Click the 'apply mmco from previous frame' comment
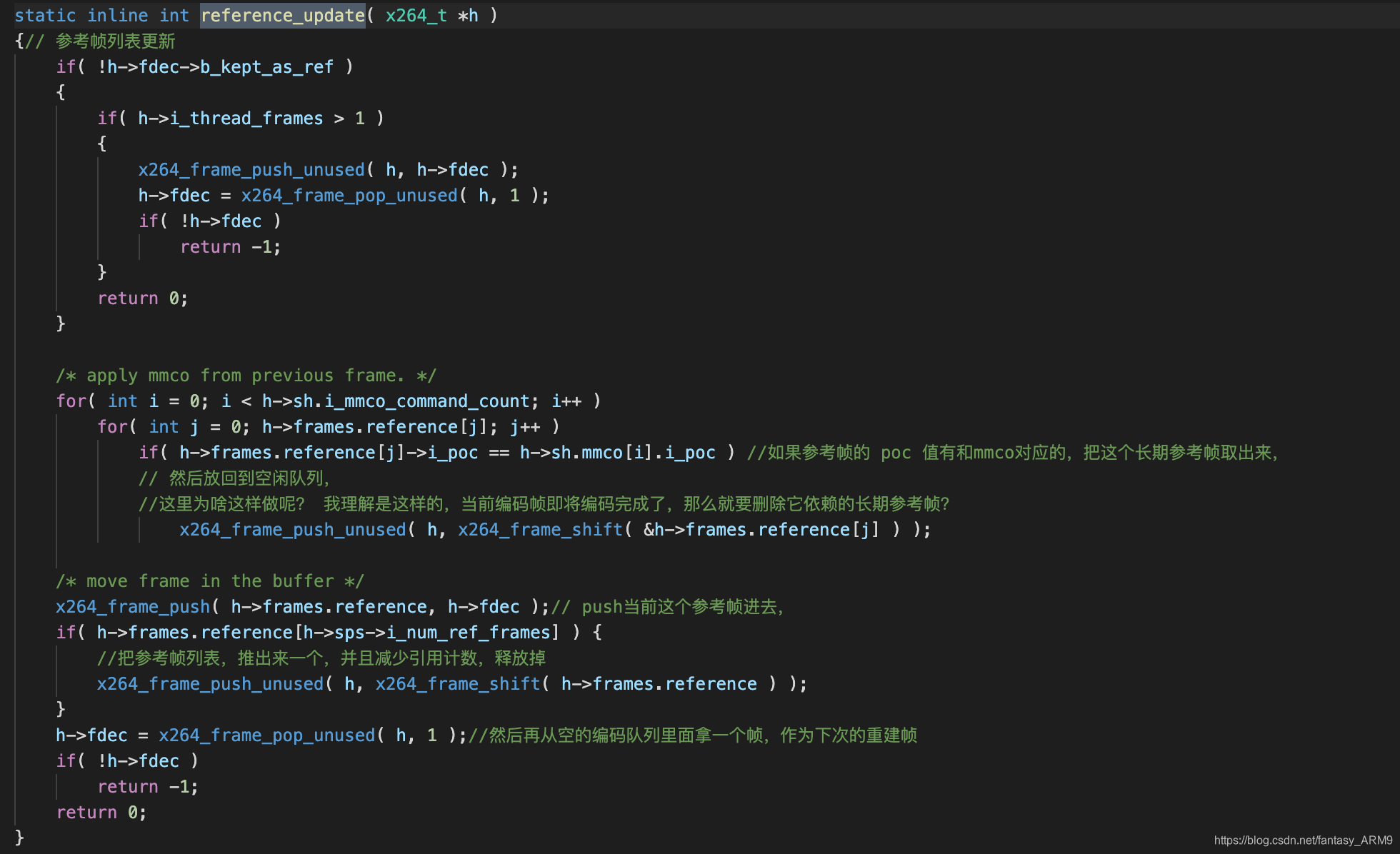The width and height of the screenshot is (1400, 854). (x=246, y=375)
